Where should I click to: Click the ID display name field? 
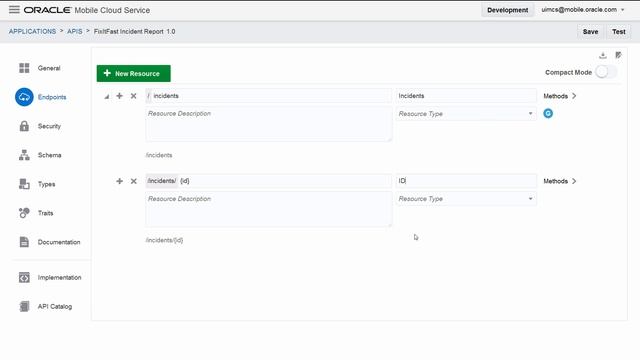coord(466,181)
